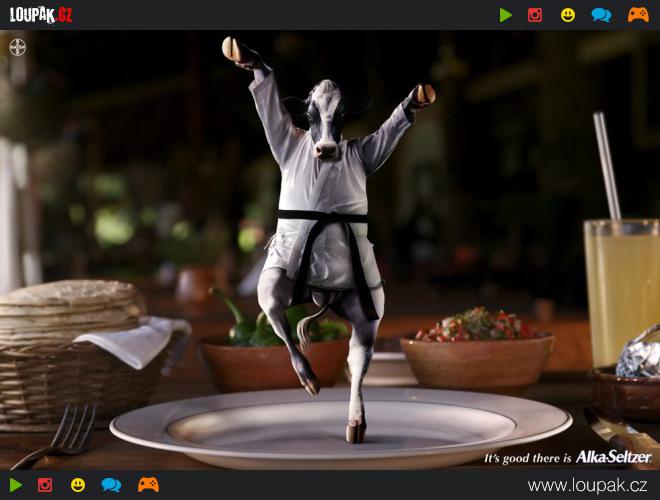Click the Loupak.cz logo in header
The image size is (660, 500).
(42, 15)
